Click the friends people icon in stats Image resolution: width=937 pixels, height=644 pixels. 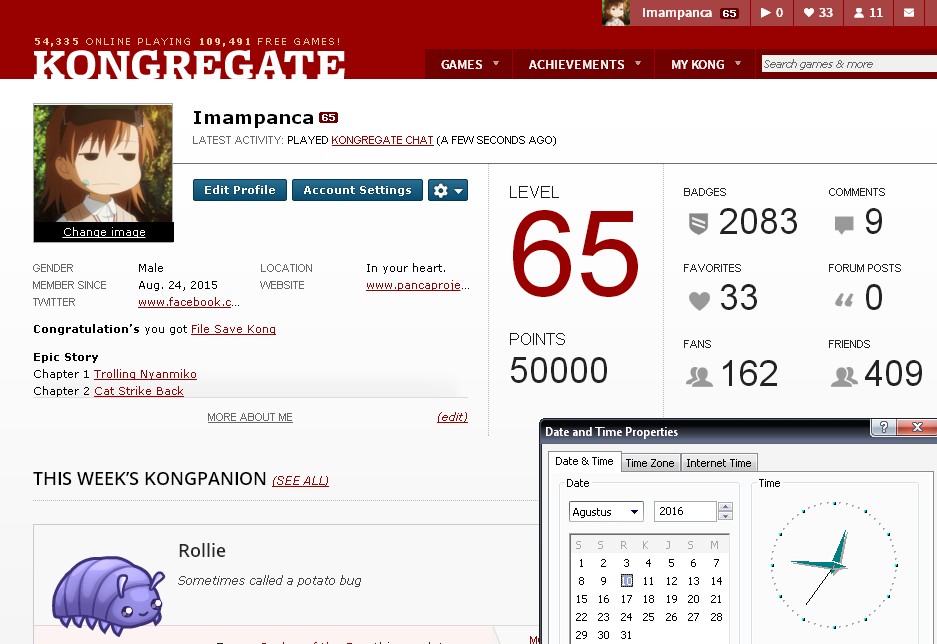(844, 376)
